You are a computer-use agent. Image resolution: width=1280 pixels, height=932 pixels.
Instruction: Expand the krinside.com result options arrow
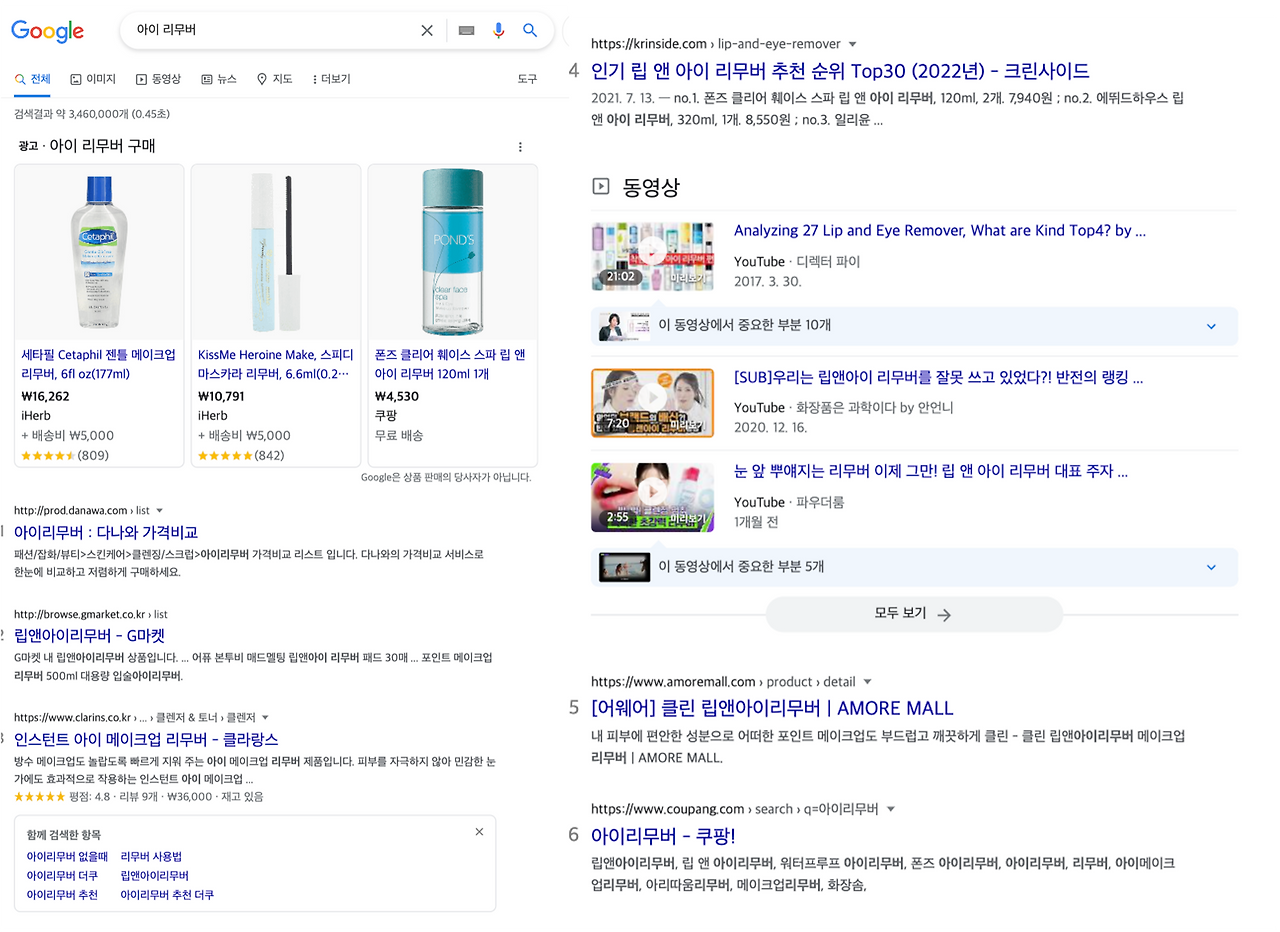pos(853,44)
